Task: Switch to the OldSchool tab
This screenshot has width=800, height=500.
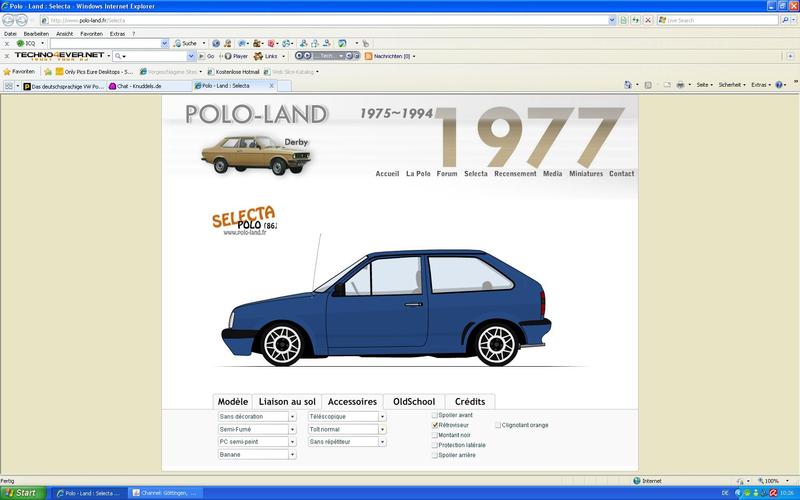Action: pos(414,402)
